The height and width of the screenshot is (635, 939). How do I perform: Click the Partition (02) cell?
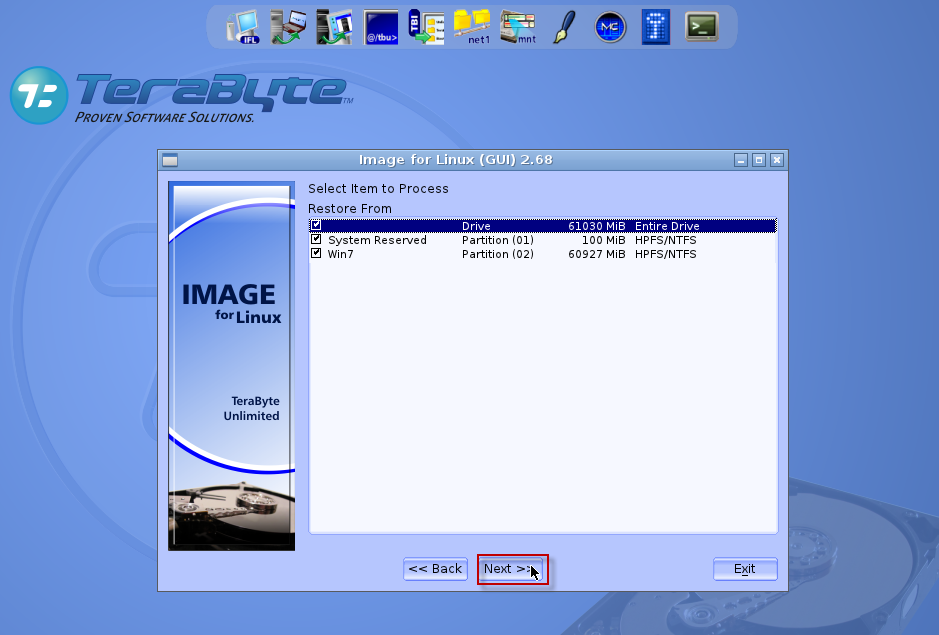[x=498, y=254]
